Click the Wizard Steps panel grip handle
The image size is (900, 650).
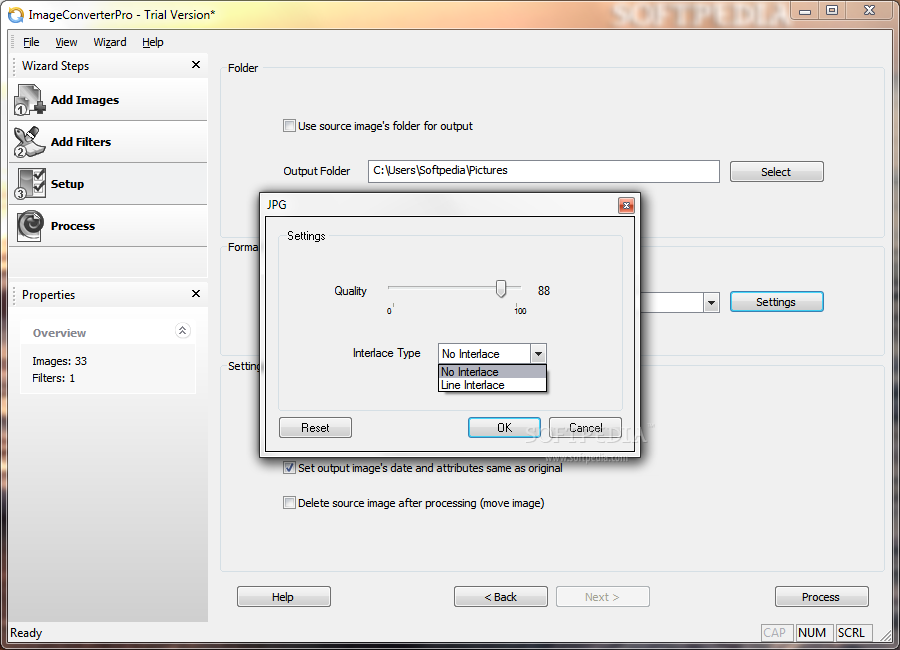(x=14, y=66)
